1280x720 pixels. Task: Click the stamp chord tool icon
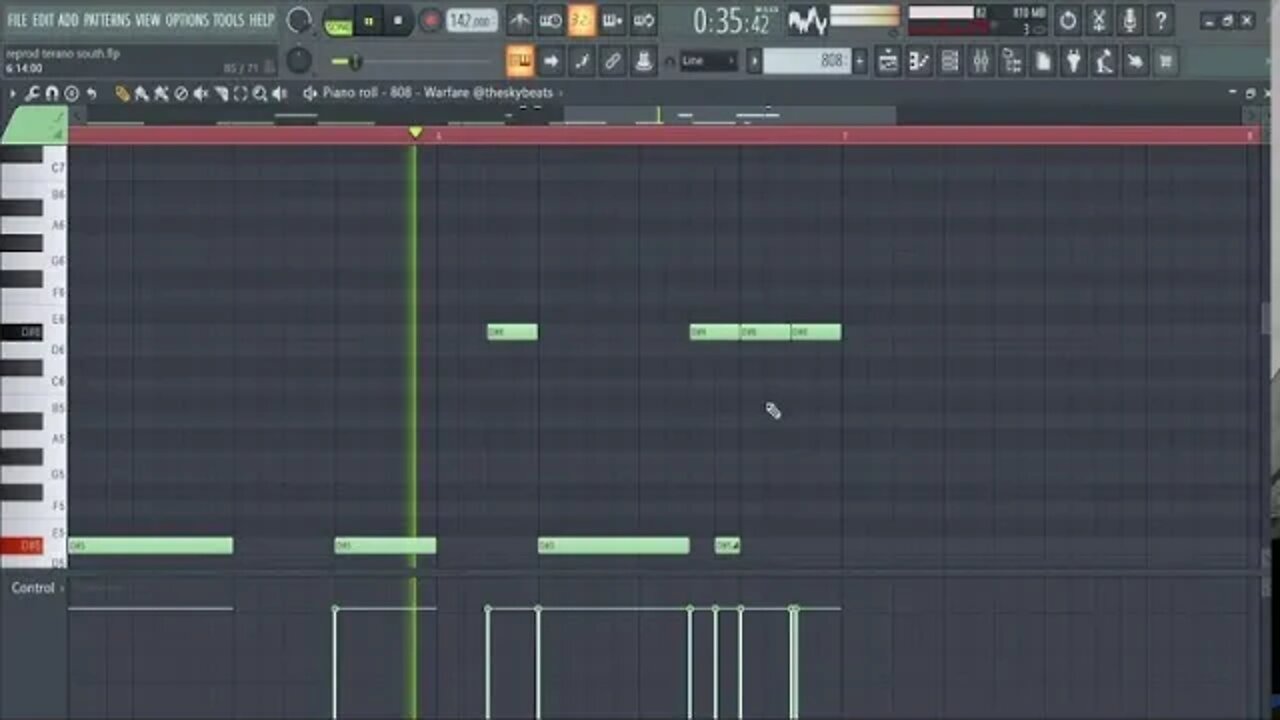(71, 93)
